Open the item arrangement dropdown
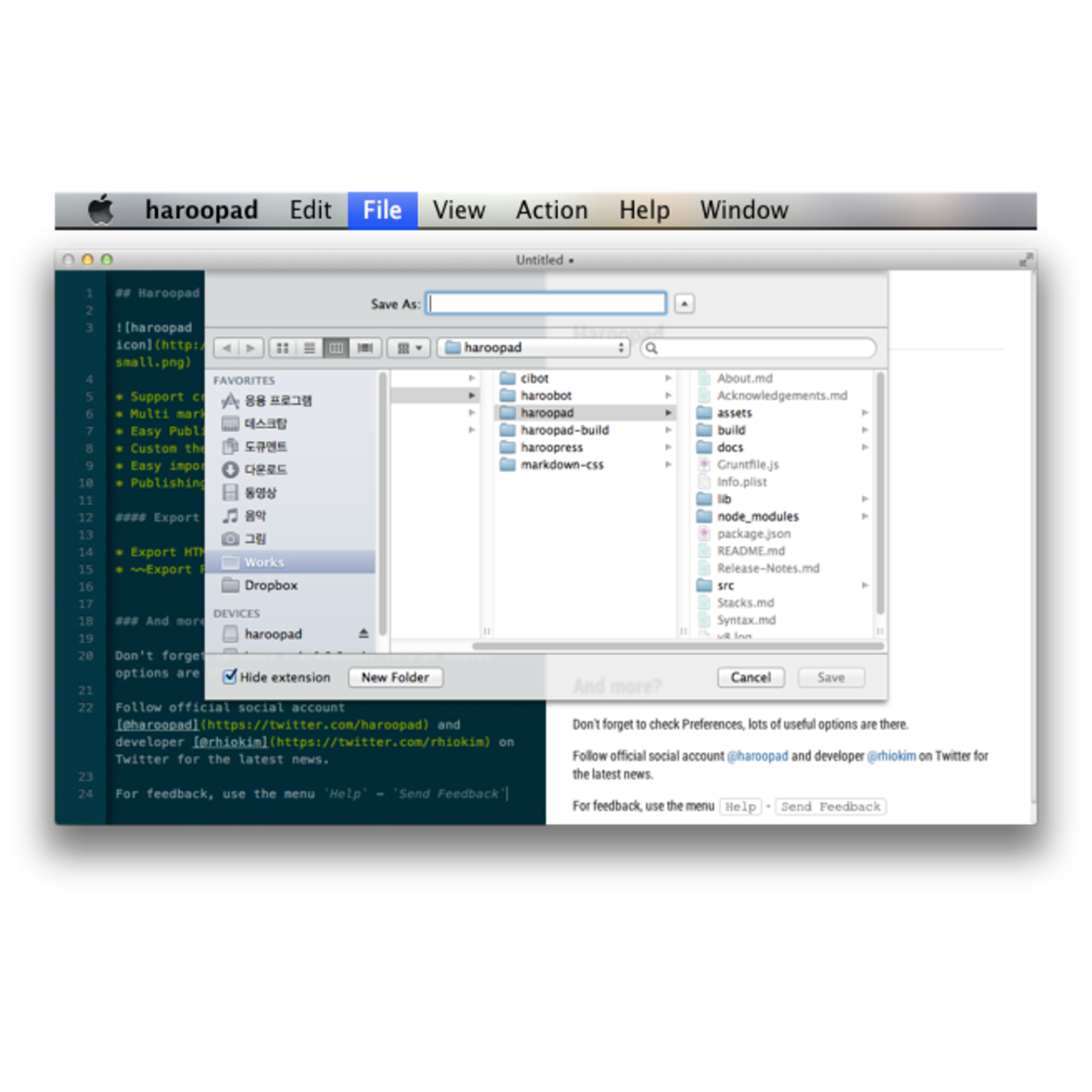The width and height of the screenshot is (1092, 1092). click(409, 348)
